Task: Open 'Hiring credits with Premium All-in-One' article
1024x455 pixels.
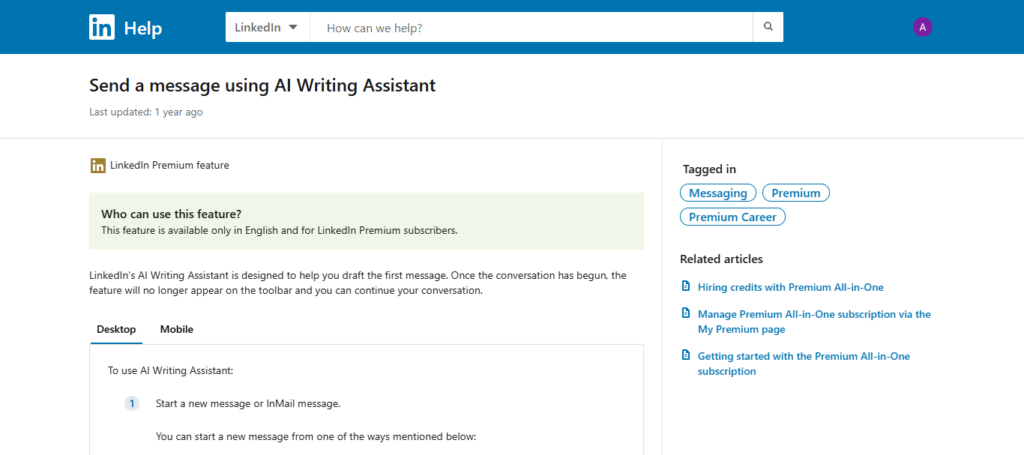Action: 790,287
